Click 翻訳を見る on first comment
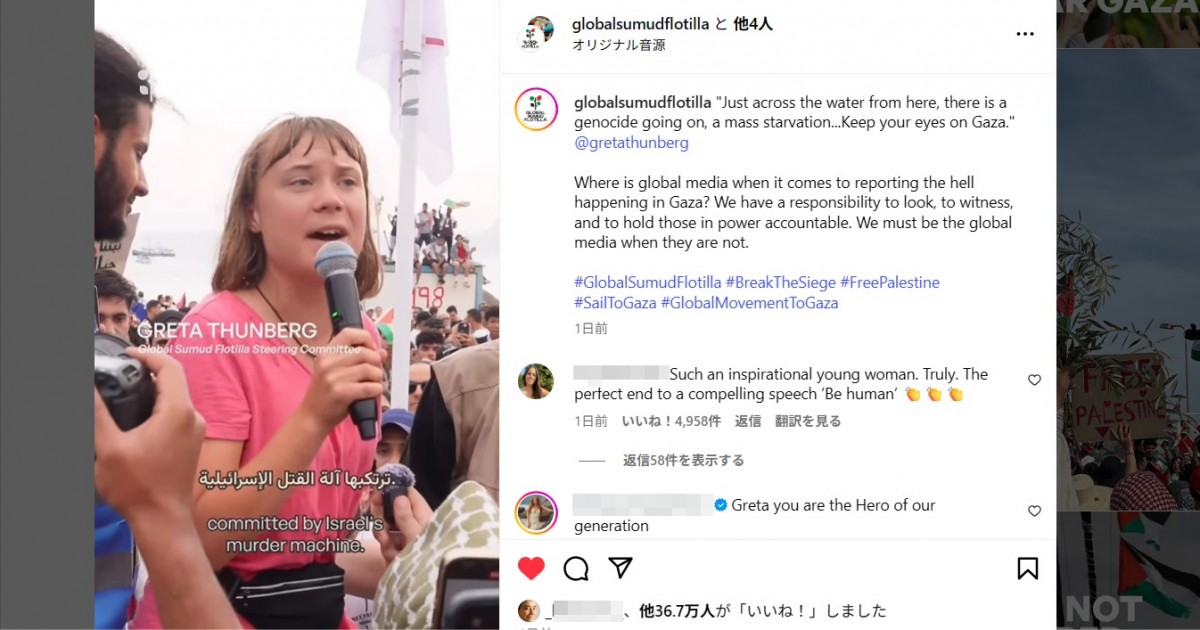Viewport: 1200px width, 630px height. pos(808,421)
